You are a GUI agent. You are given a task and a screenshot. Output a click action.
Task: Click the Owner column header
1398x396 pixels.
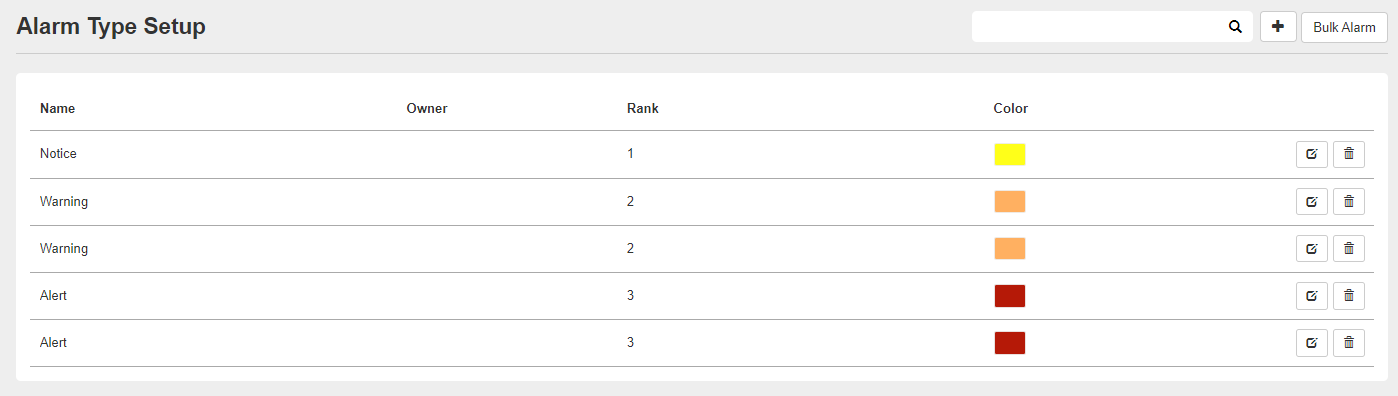coord(426,108)
